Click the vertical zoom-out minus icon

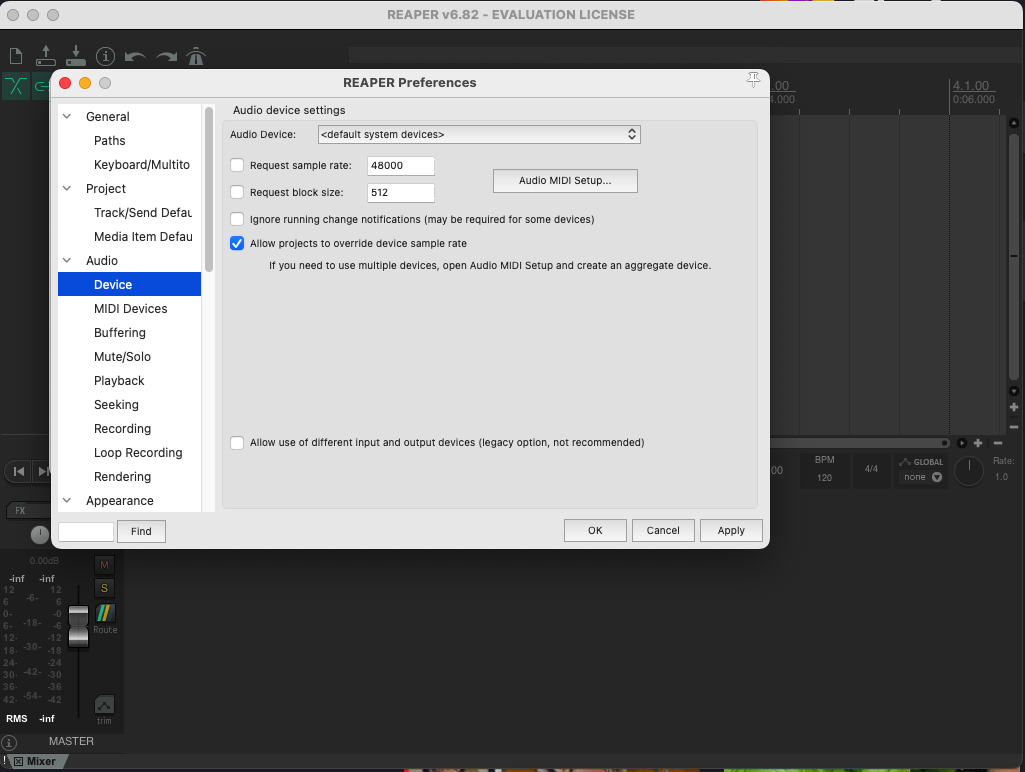tap(1014, 427)
